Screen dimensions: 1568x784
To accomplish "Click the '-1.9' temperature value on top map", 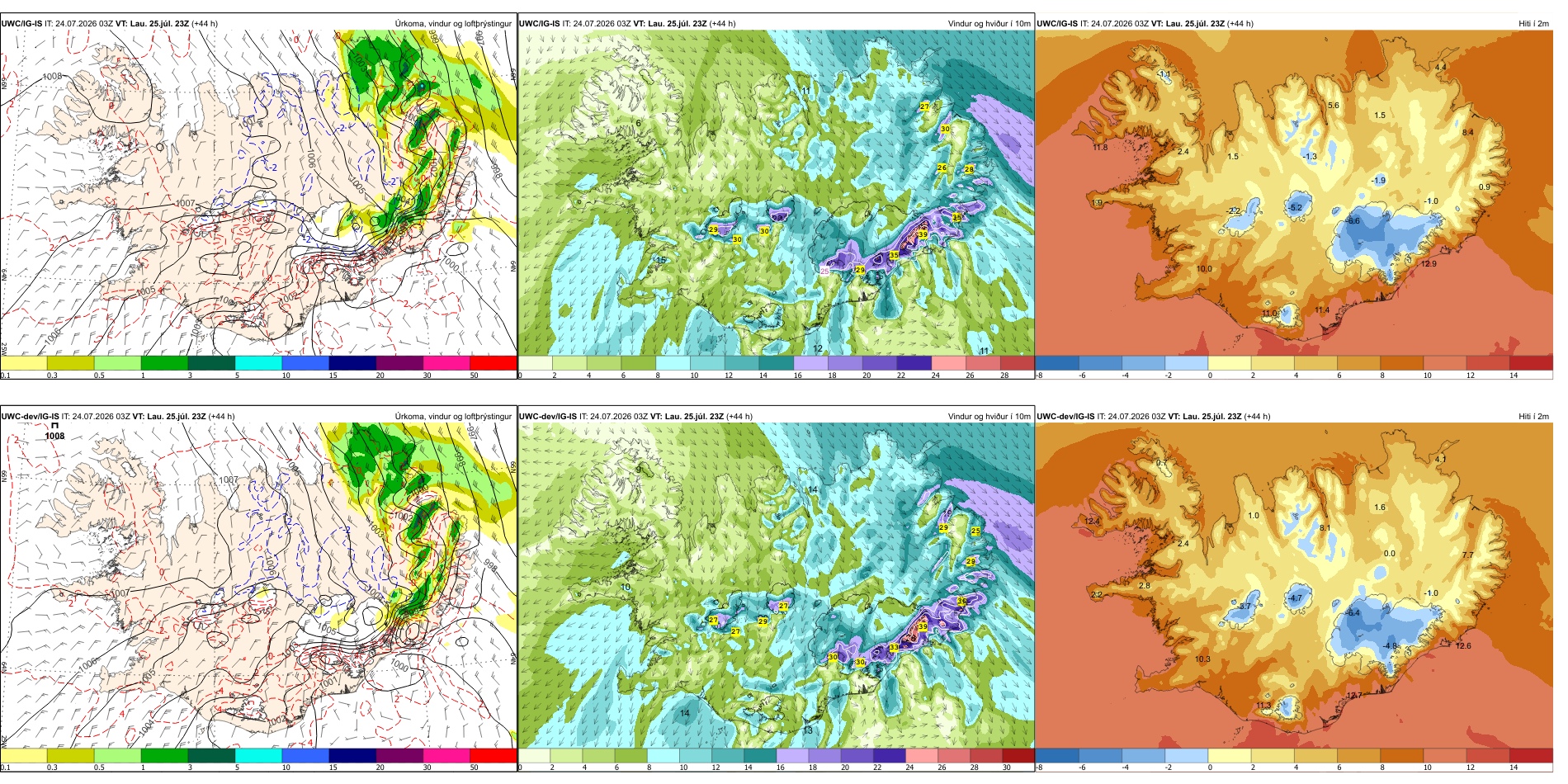I will 1379,180.
